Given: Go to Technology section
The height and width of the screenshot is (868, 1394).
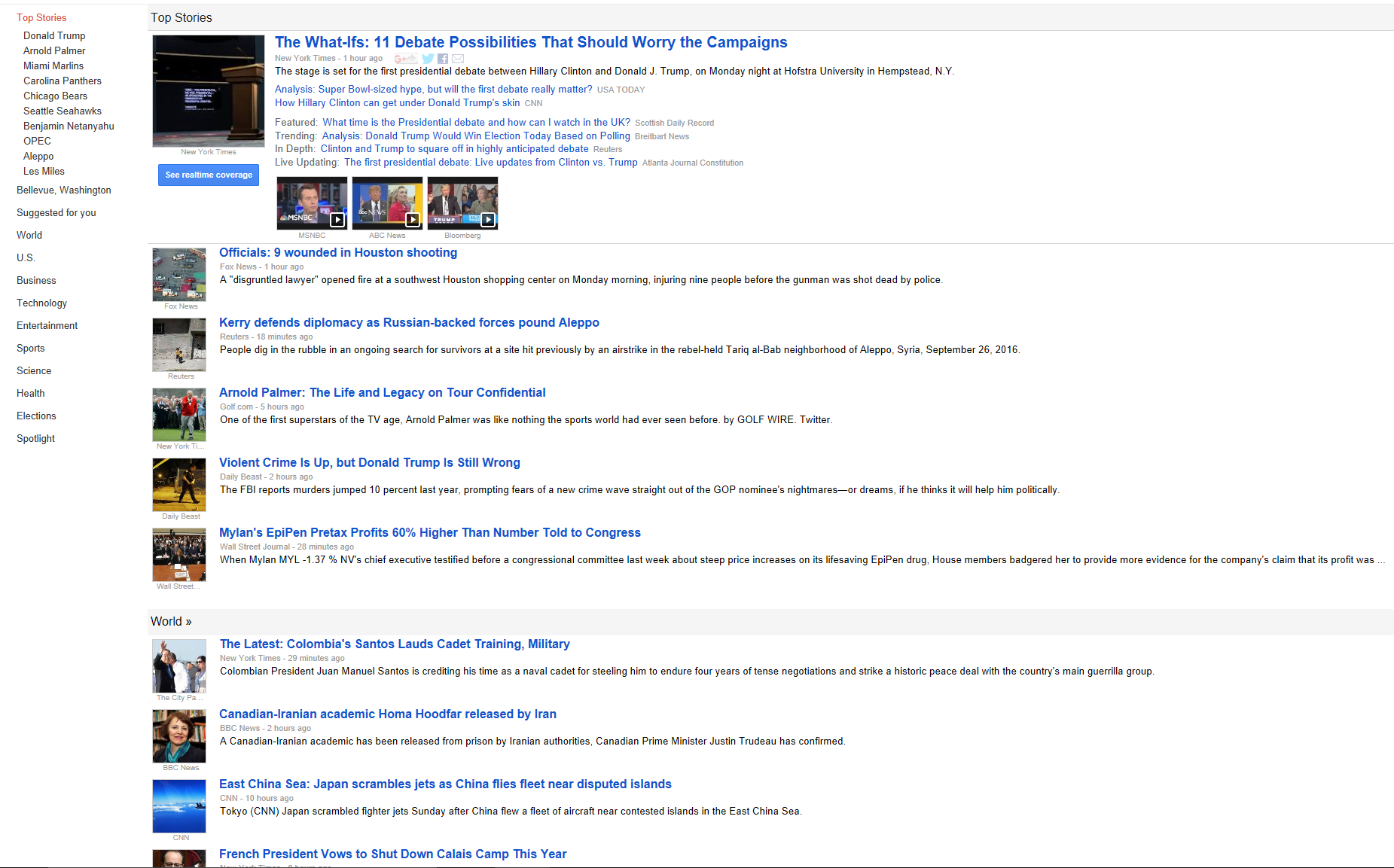Looking at the screenshot, I should pos(41,303).
